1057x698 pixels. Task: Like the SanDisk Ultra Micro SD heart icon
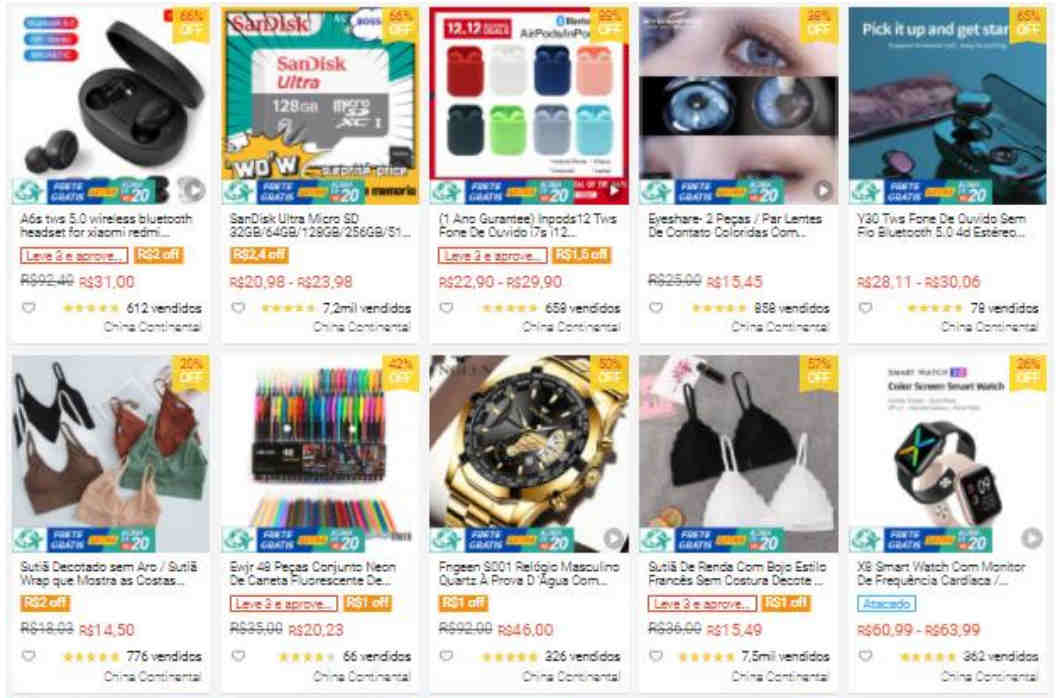(x=238, y=308)
